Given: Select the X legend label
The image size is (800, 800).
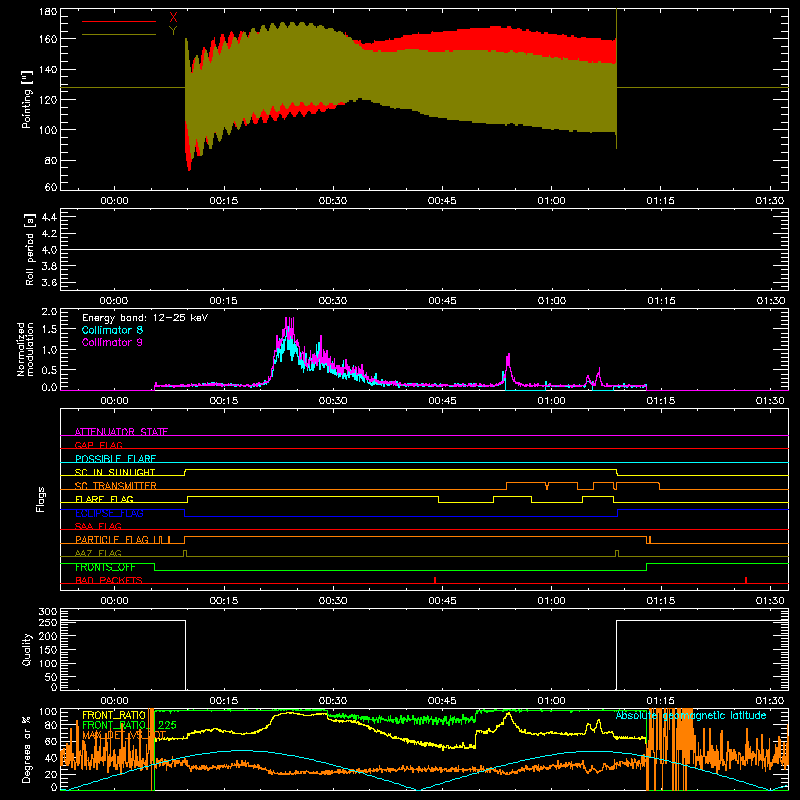Looking at the screenshot, I should 173,18.
